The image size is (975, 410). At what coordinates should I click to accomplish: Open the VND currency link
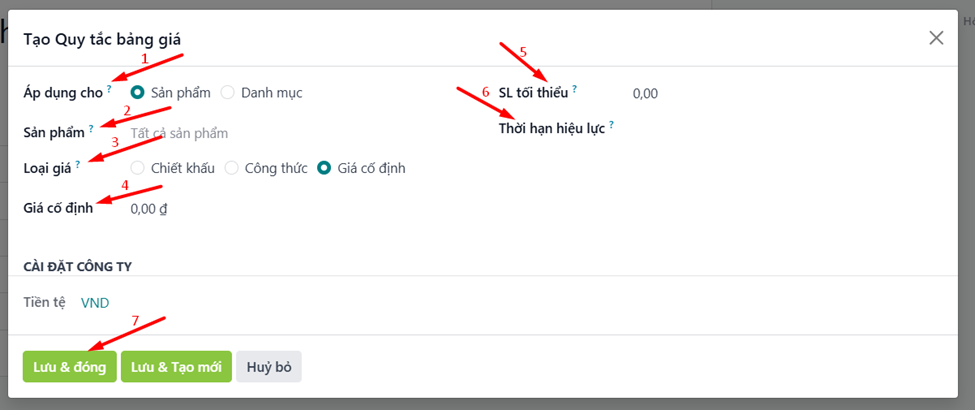95,302
